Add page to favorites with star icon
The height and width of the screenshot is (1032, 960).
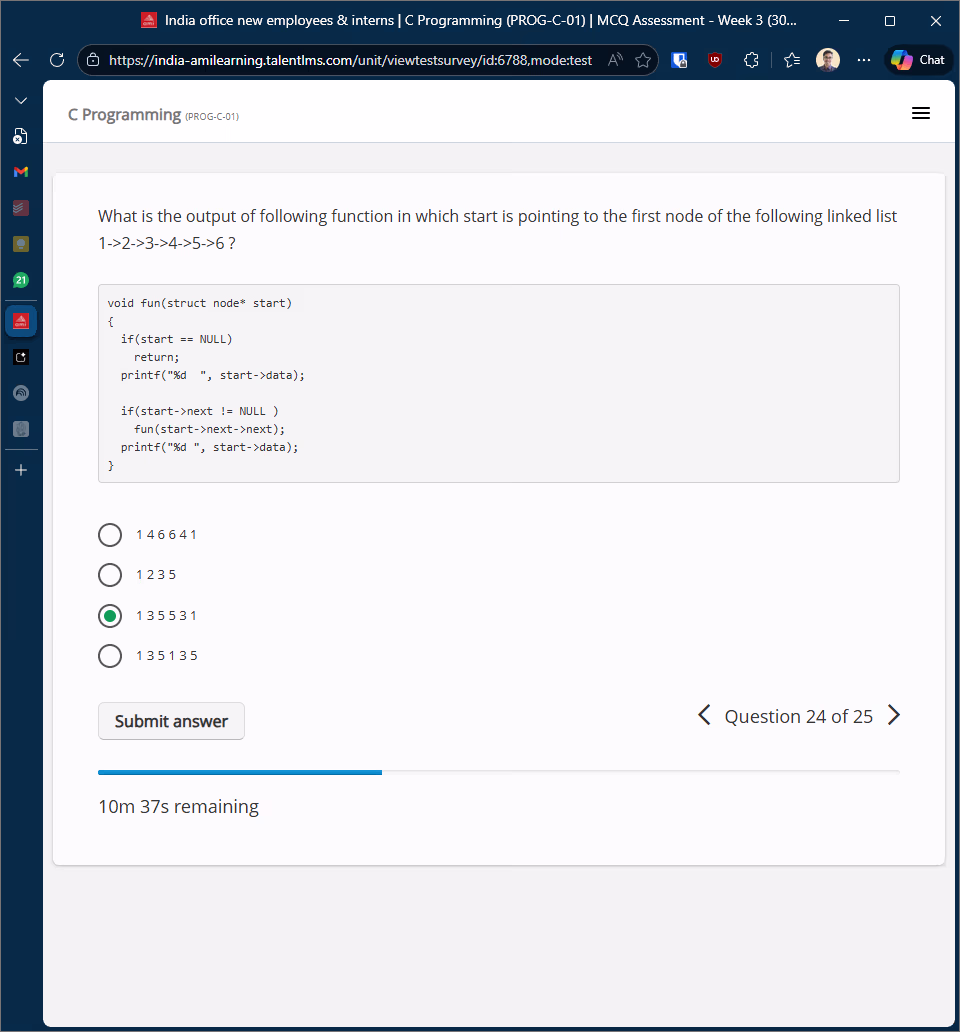(x=643, y=60)
